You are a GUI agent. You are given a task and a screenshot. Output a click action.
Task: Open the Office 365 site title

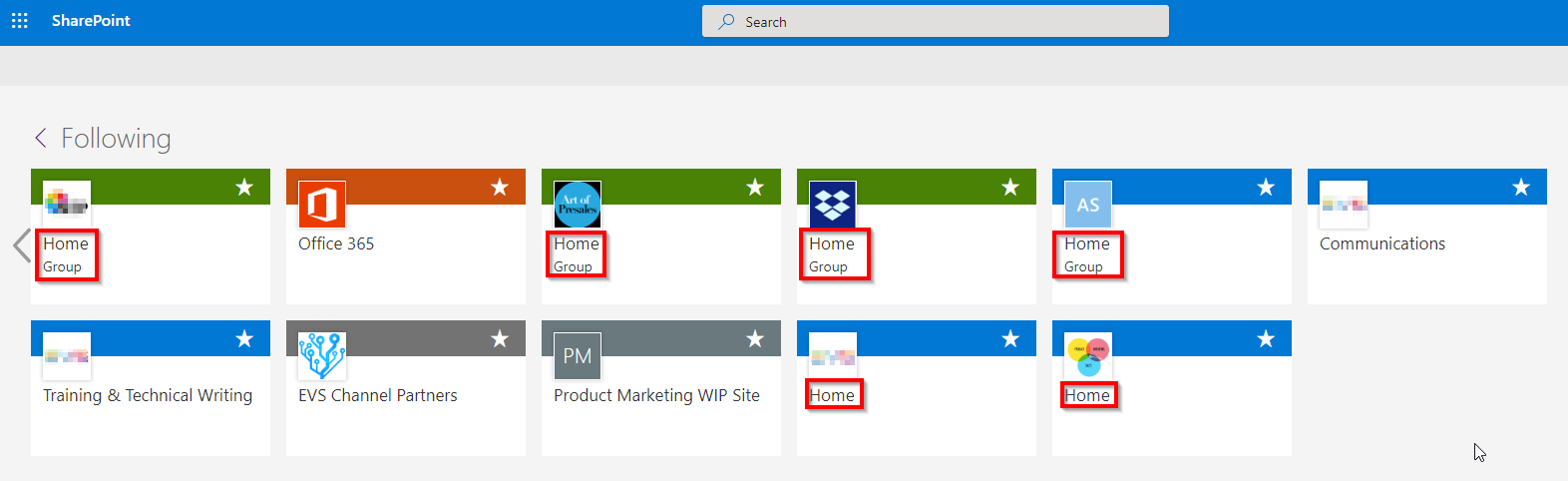pyautogui.click(x=336, y=243)
